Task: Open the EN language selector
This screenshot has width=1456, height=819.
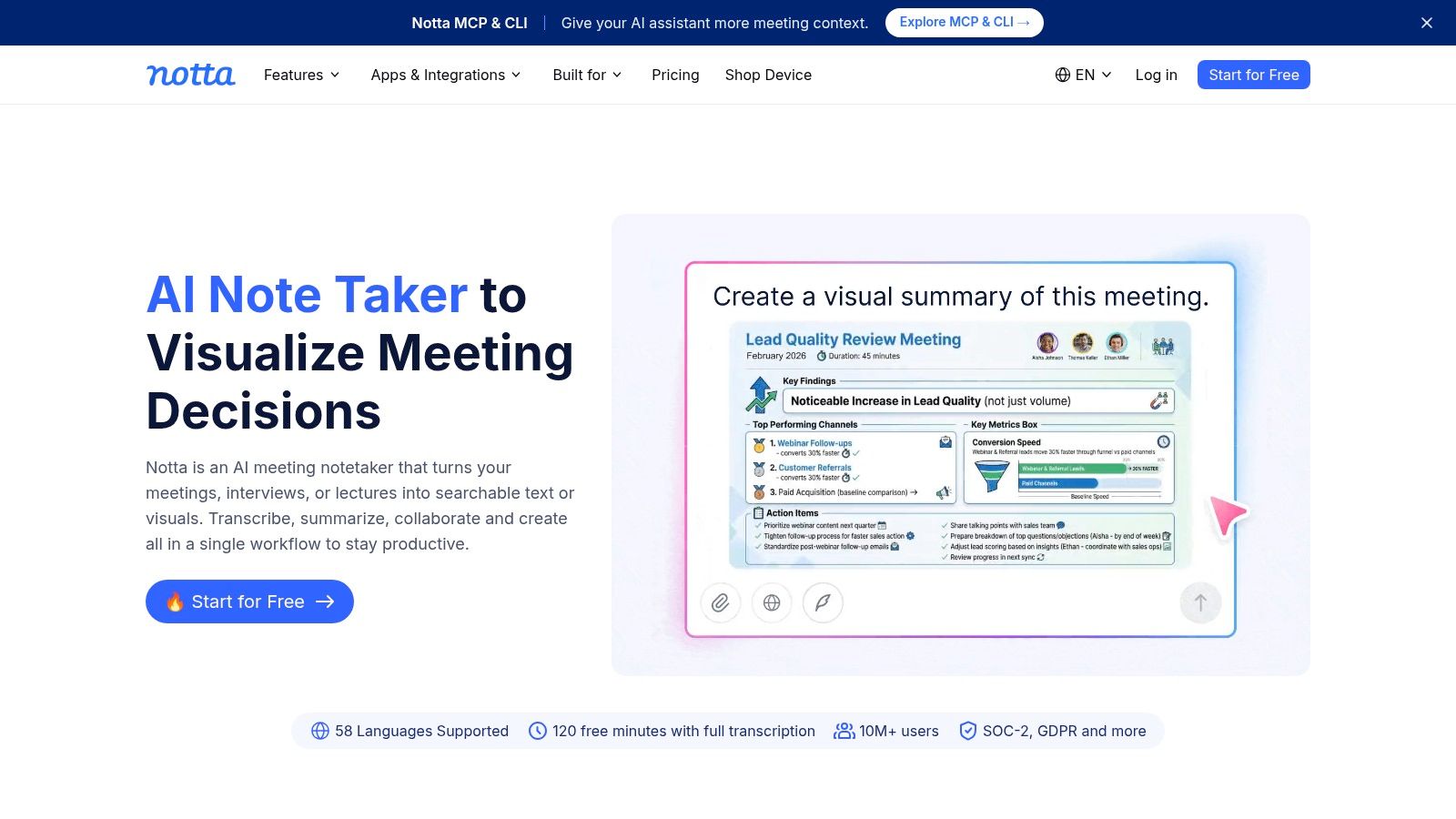Action: coord(1083,75)
